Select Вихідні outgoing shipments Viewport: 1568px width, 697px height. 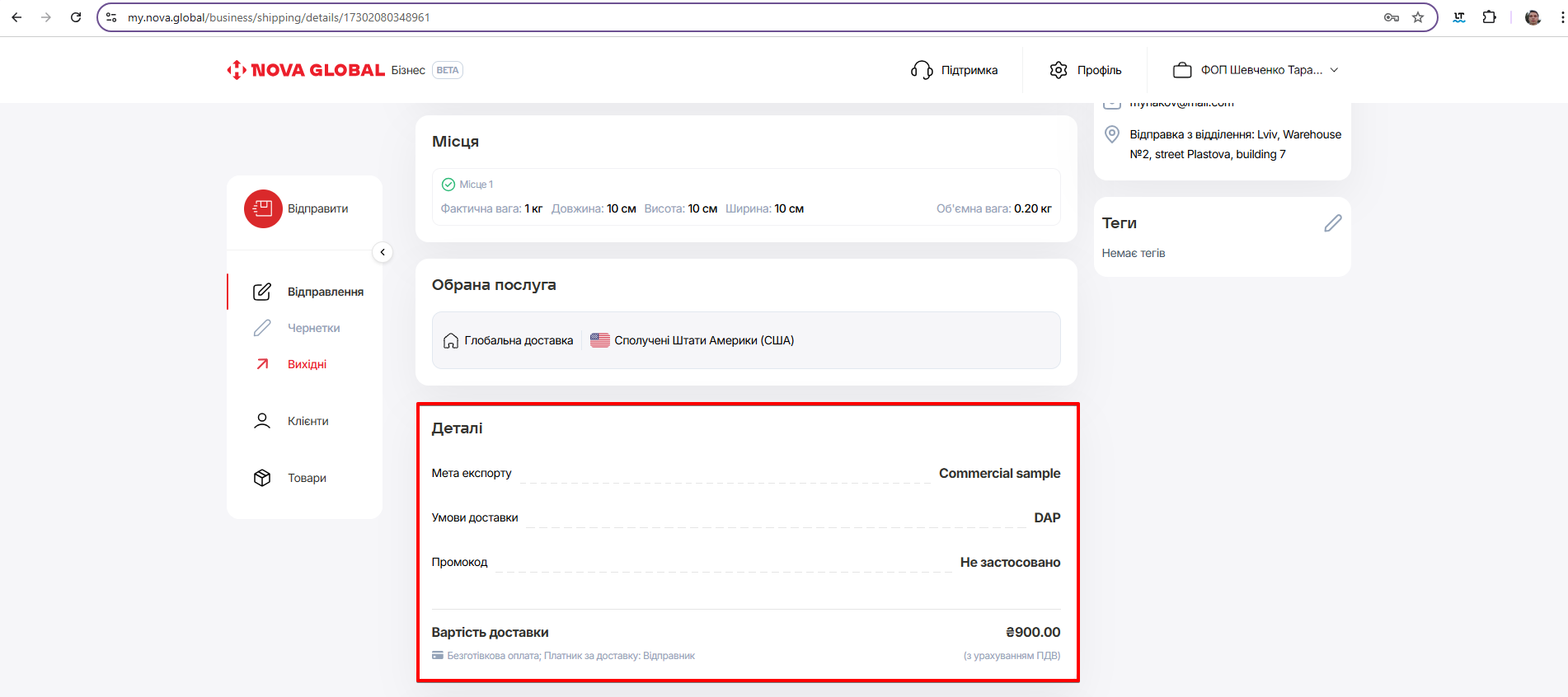307,364
